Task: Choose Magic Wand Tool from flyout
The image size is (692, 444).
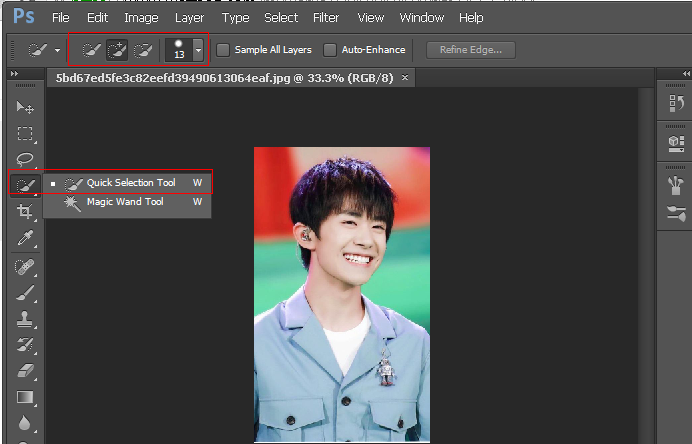Action: [x=125, y=202]
